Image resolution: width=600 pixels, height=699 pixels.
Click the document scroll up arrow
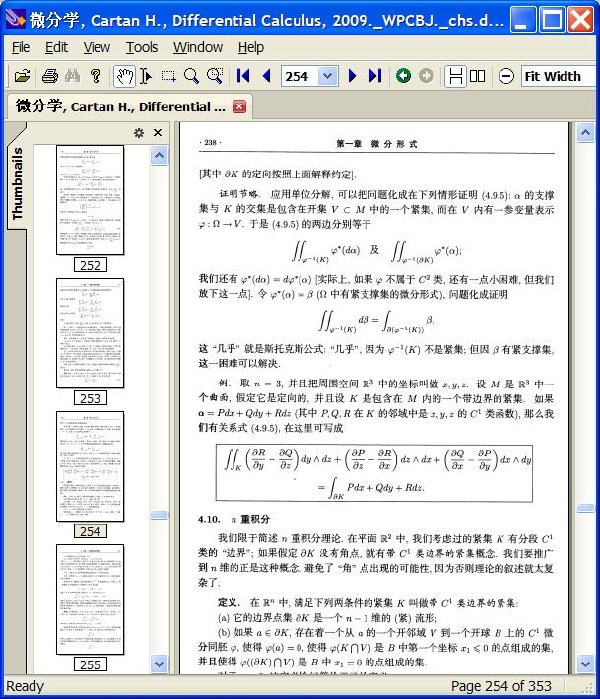pos(585,132)
